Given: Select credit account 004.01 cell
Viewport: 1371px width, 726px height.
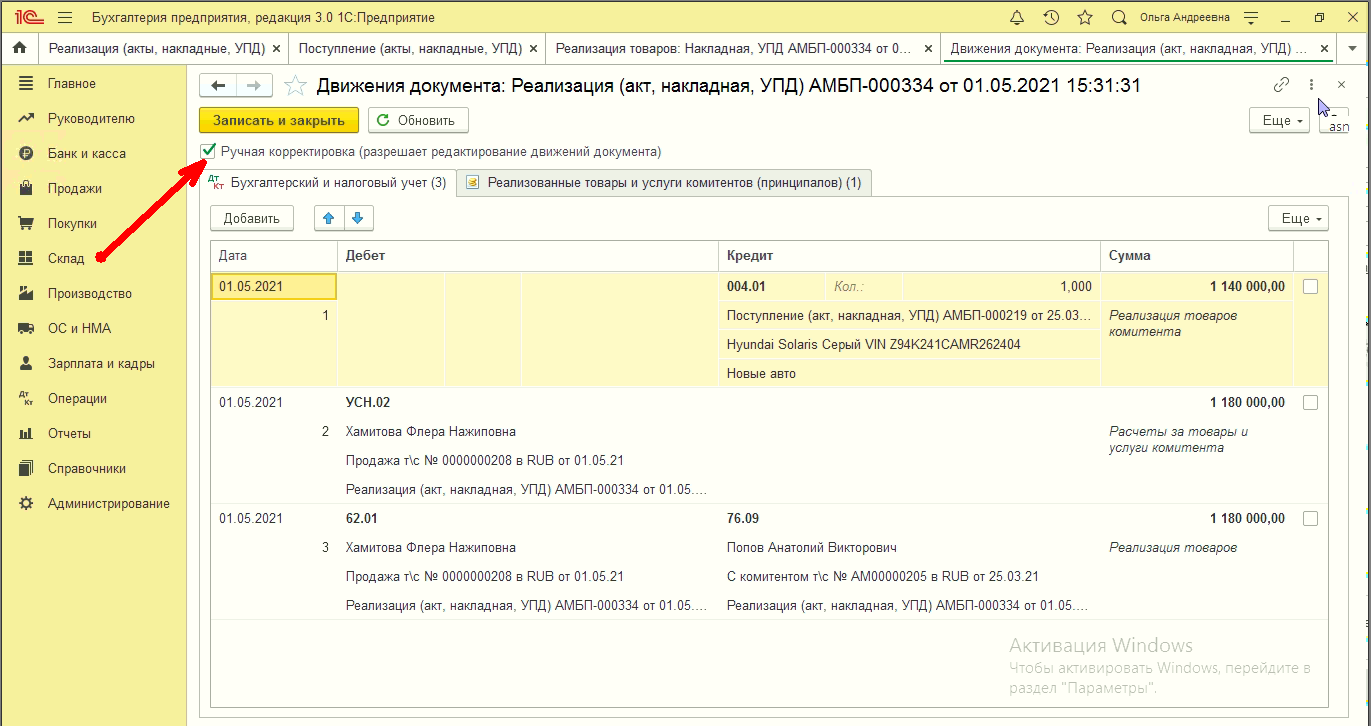Looking at the screenshot, I should tap(772, 287).
